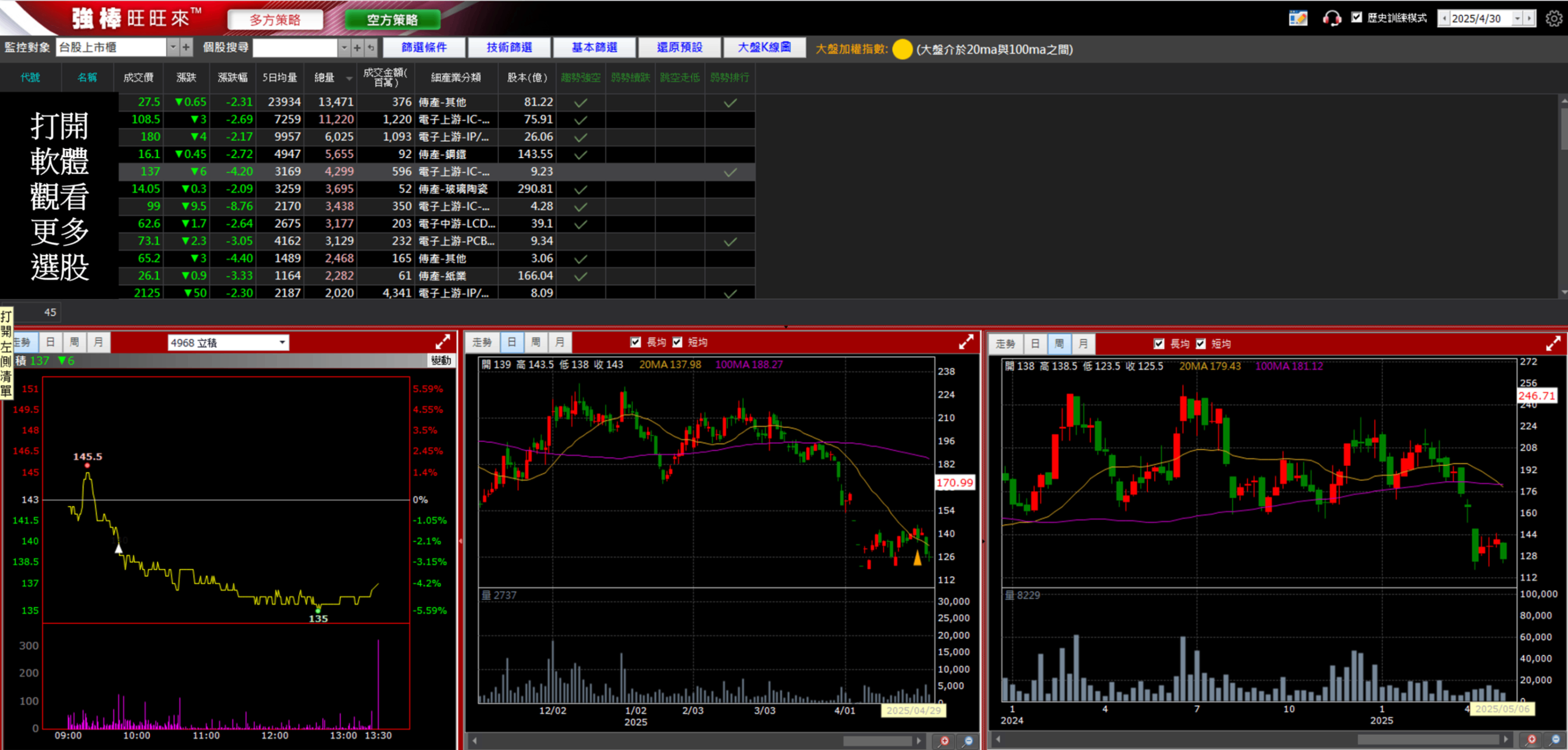Select 月 tab on intraday panel
This screenshot has height=750, width=1568.
point(98,342)
